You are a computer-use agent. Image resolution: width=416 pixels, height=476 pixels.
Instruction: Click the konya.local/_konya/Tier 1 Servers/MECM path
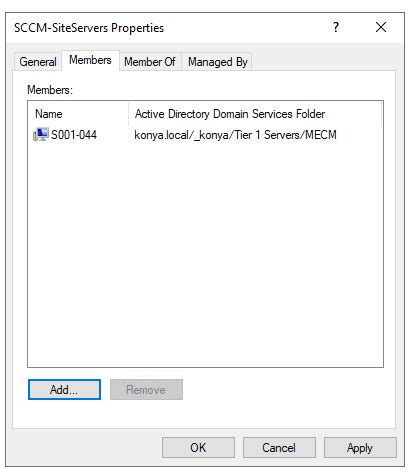(x=235, y=135)
